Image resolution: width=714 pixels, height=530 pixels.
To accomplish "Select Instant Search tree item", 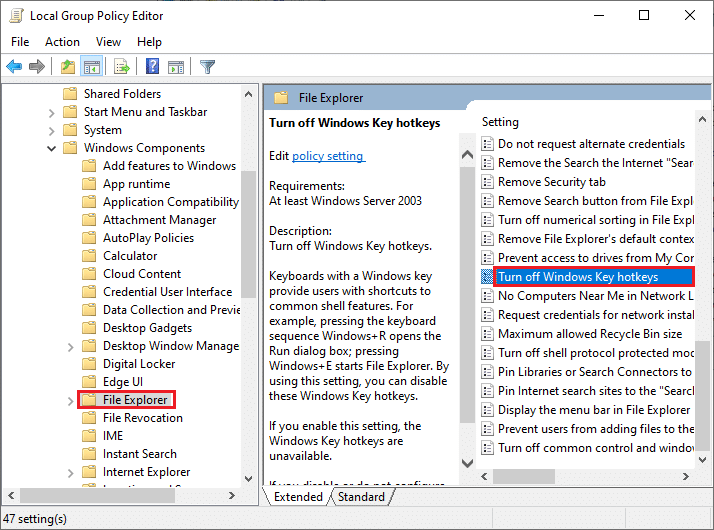I will (x=139, y=454).
